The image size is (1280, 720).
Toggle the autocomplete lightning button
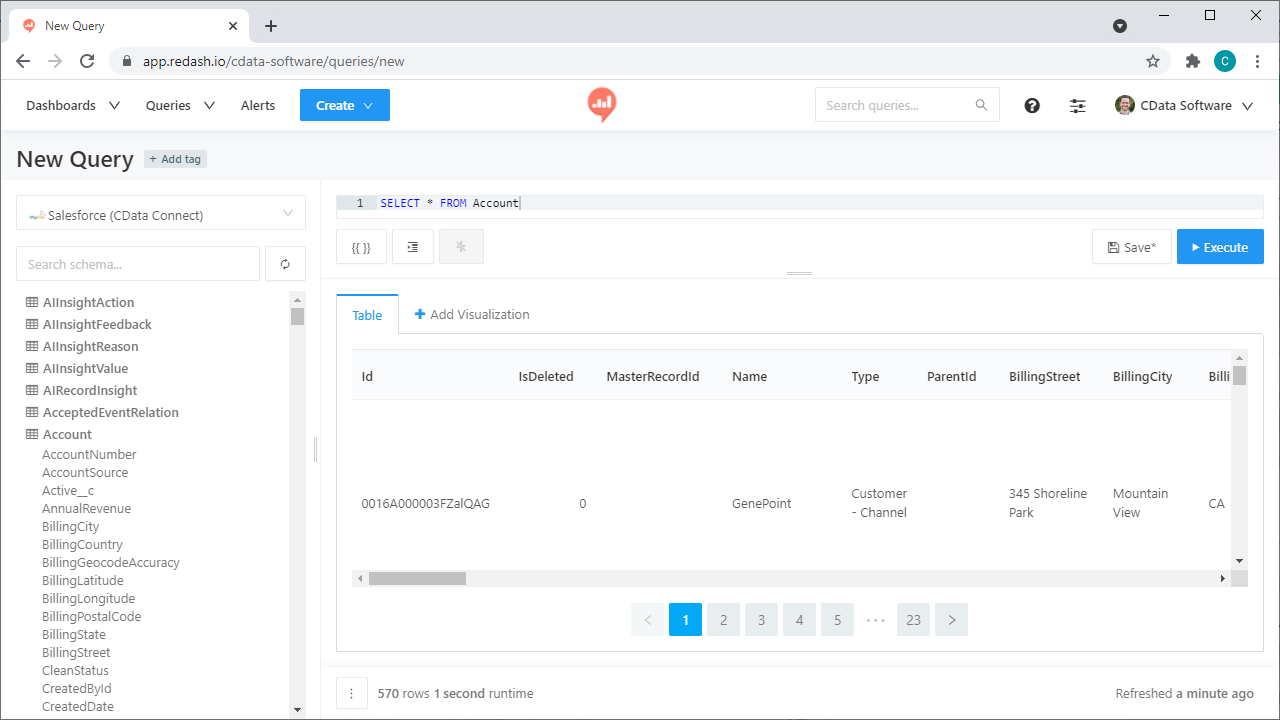pyautogui.click(x=461, y=247)
